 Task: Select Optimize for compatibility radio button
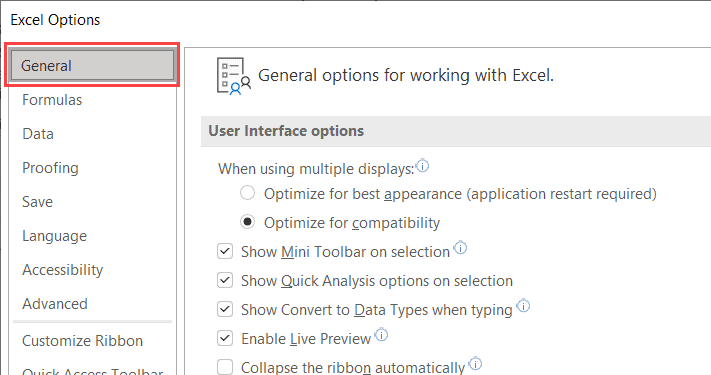pyautogui.click(x=247, y=222)
